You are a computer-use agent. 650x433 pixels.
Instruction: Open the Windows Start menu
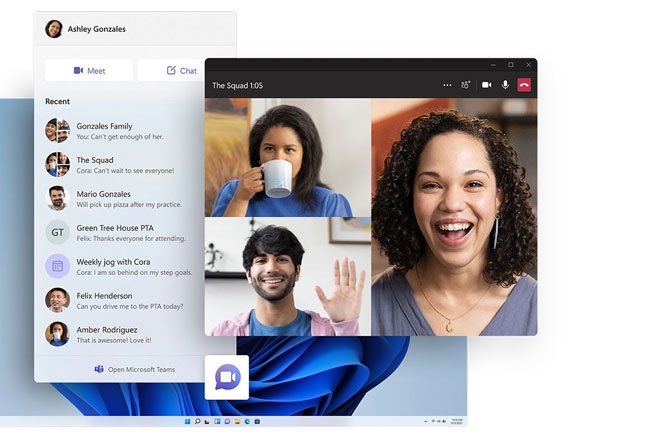187,421
